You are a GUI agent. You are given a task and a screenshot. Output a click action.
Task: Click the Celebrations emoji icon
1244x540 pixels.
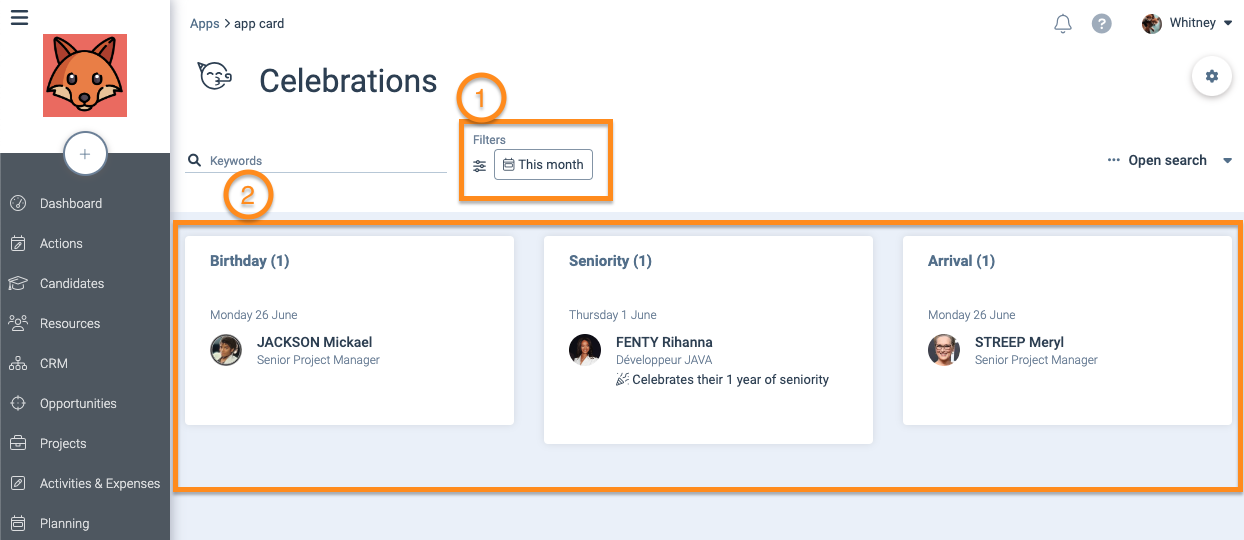(215, 76)
